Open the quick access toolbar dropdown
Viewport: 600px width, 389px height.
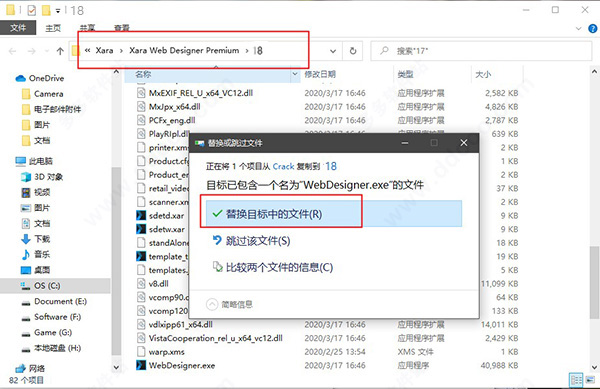58,11
